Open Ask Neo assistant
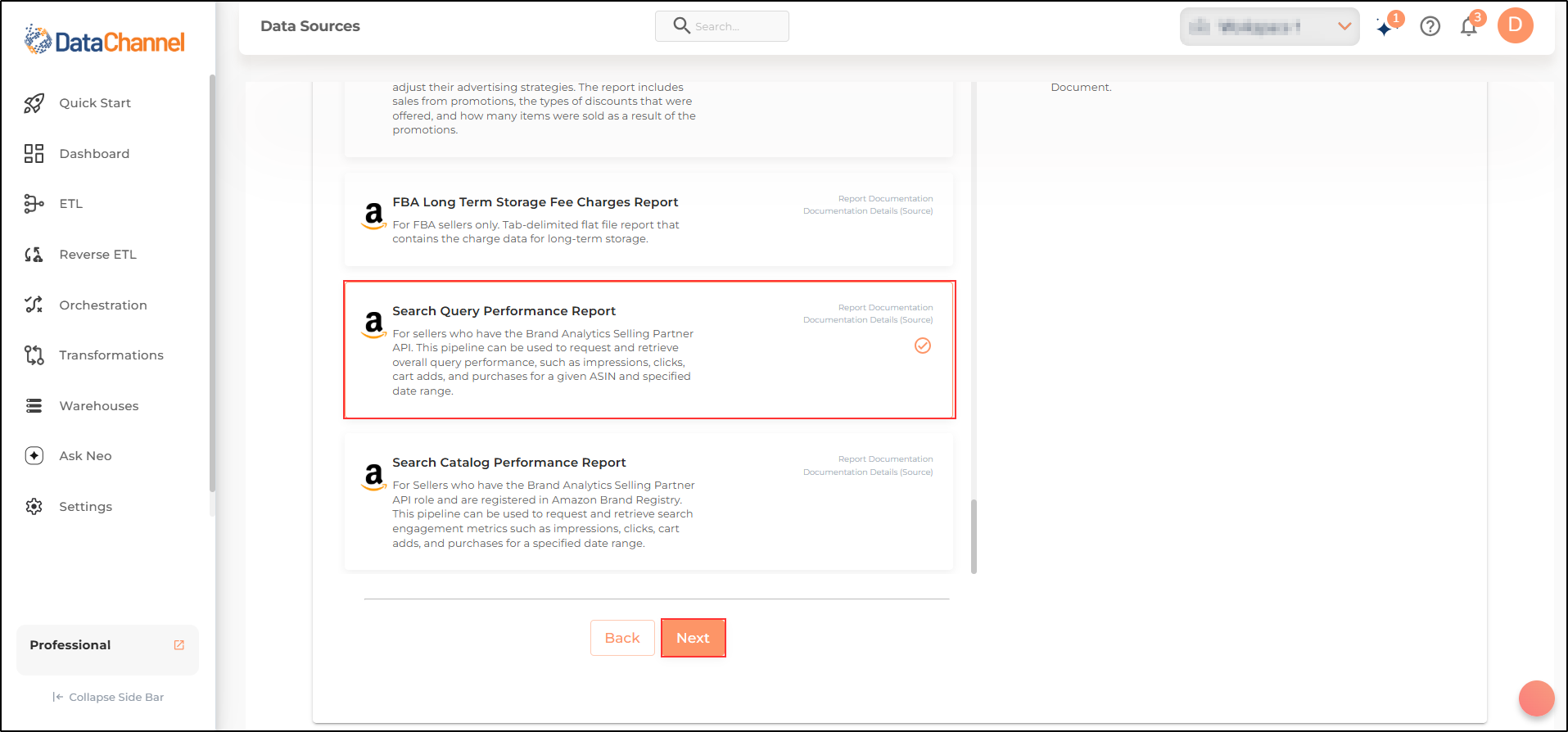 point(85,456)
